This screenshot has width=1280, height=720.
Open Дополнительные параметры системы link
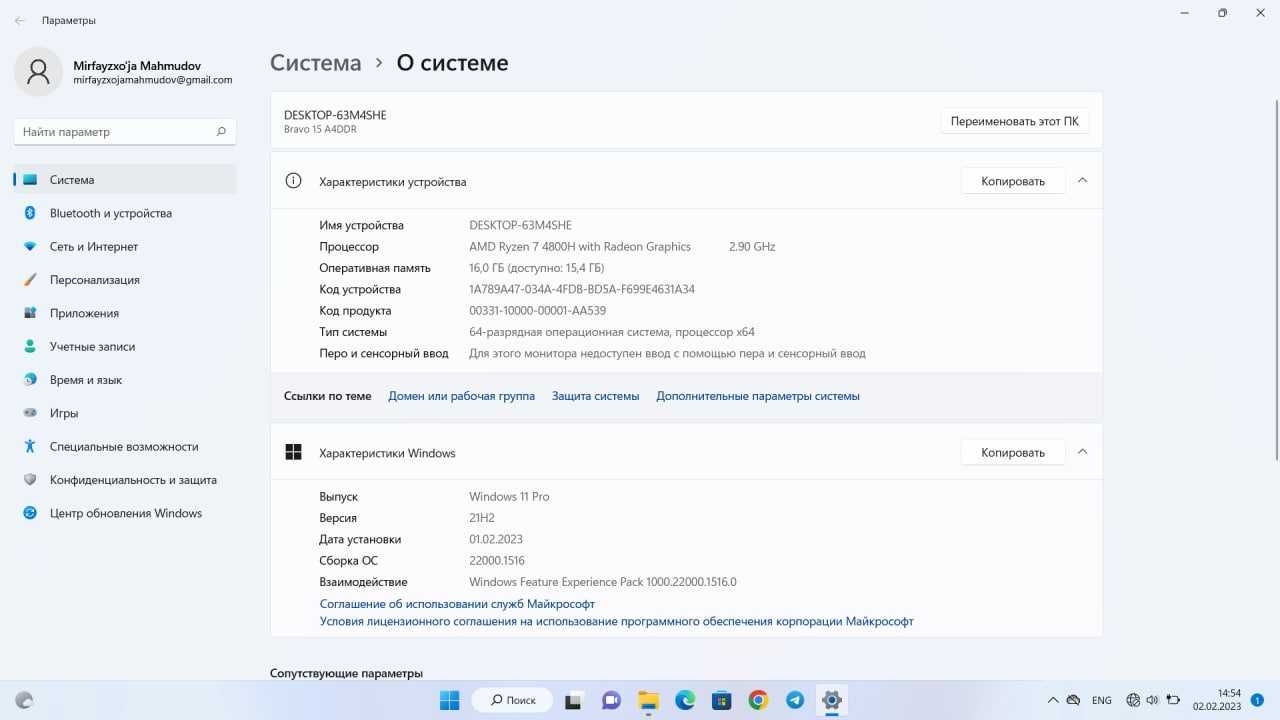758,396
